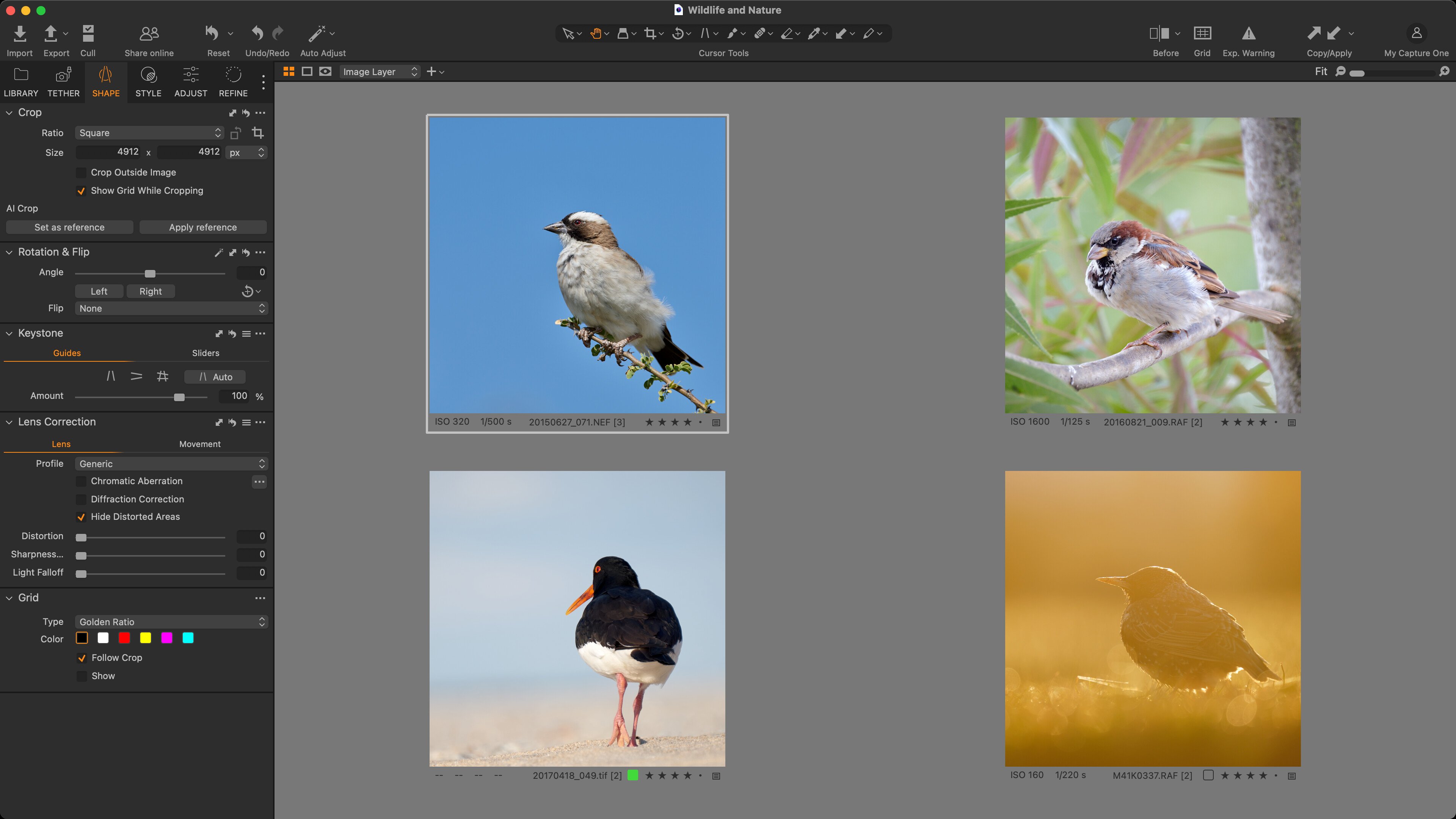Toggle the Before view icon
The image size is (1456, 819).
[x=1159, y=33]
